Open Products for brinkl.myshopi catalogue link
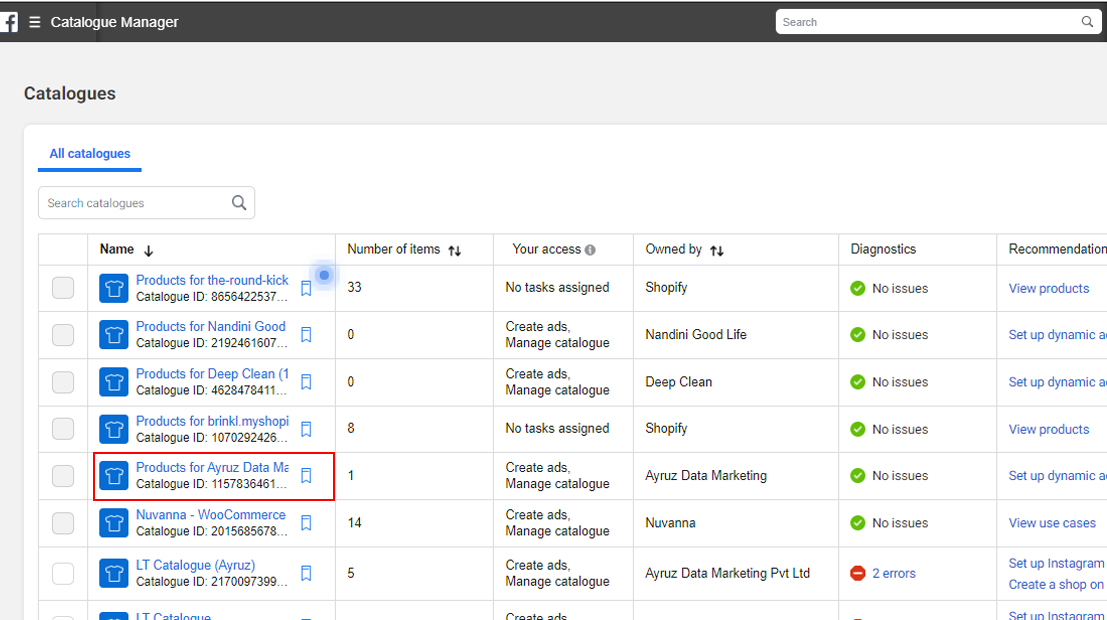Screen dimensions: 1107x620 [x=212, y=421]
